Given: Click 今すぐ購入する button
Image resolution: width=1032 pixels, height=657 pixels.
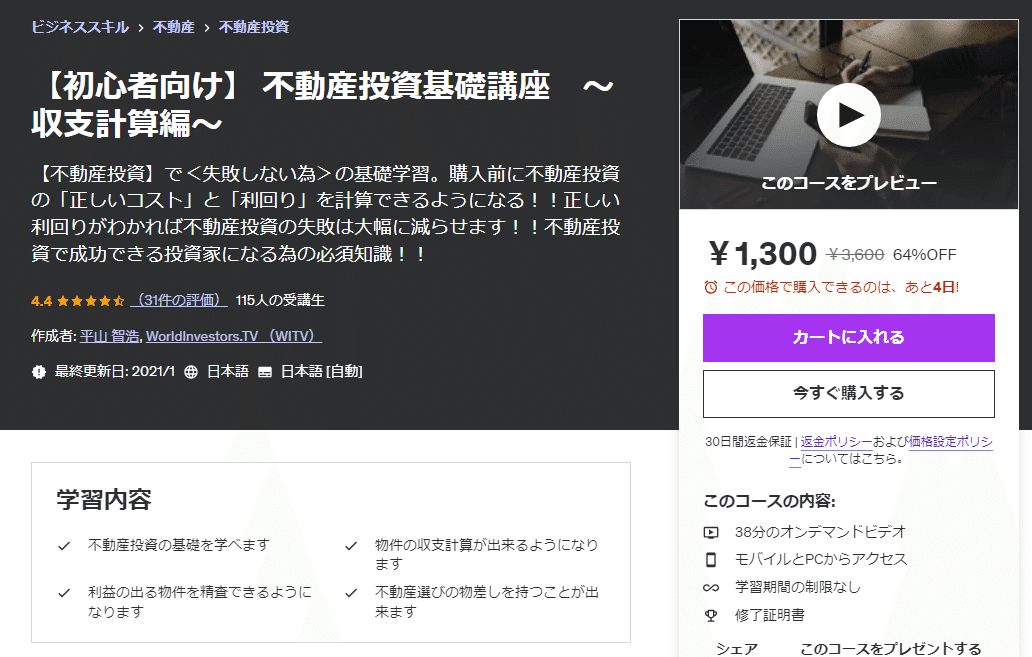Looking at the screenshot, I should click(x=848, y=394).
